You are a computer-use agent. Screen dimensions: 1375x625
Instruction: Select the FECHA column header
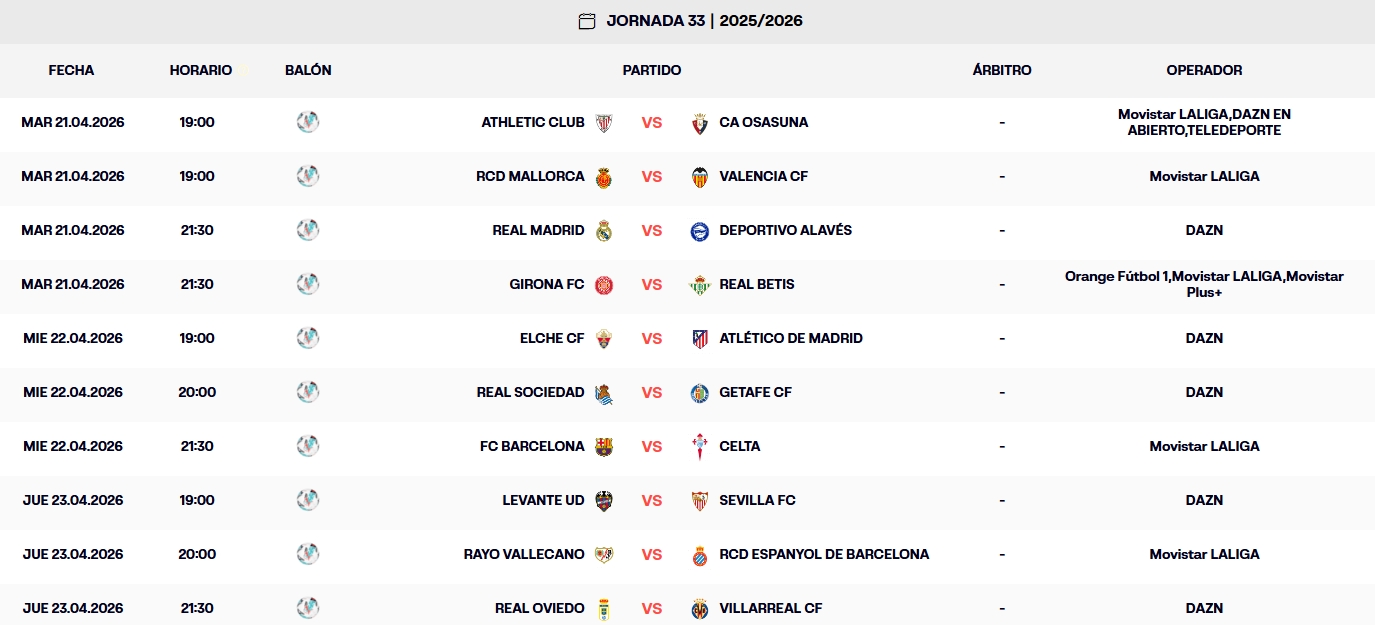point(70,70)
